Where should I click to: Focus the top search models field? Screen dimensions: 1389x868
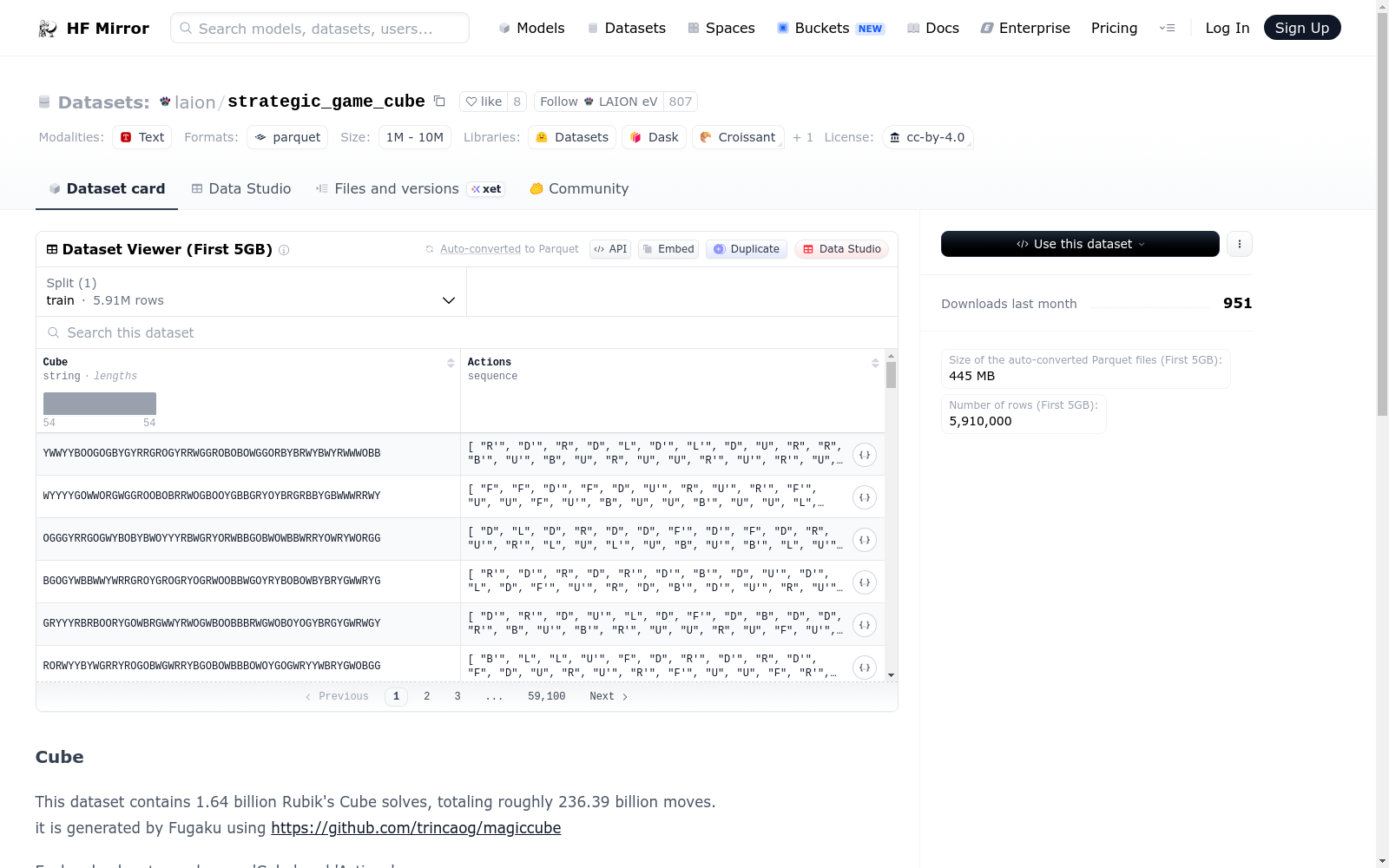pyautogui.click(x=319, y=28)
